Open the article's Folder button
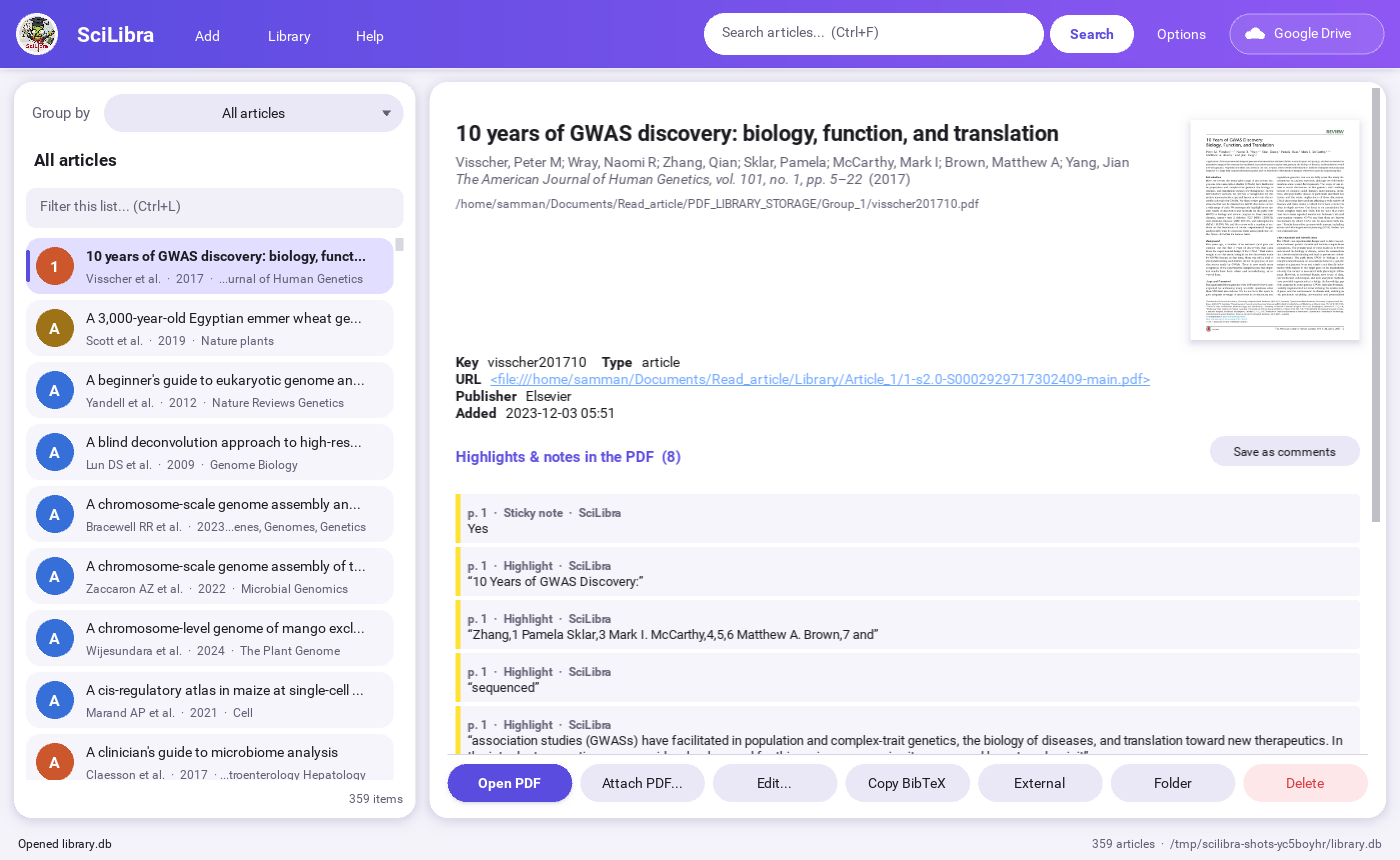Viewport: 1400px width, 860px height. click(x=1173, y=783)
